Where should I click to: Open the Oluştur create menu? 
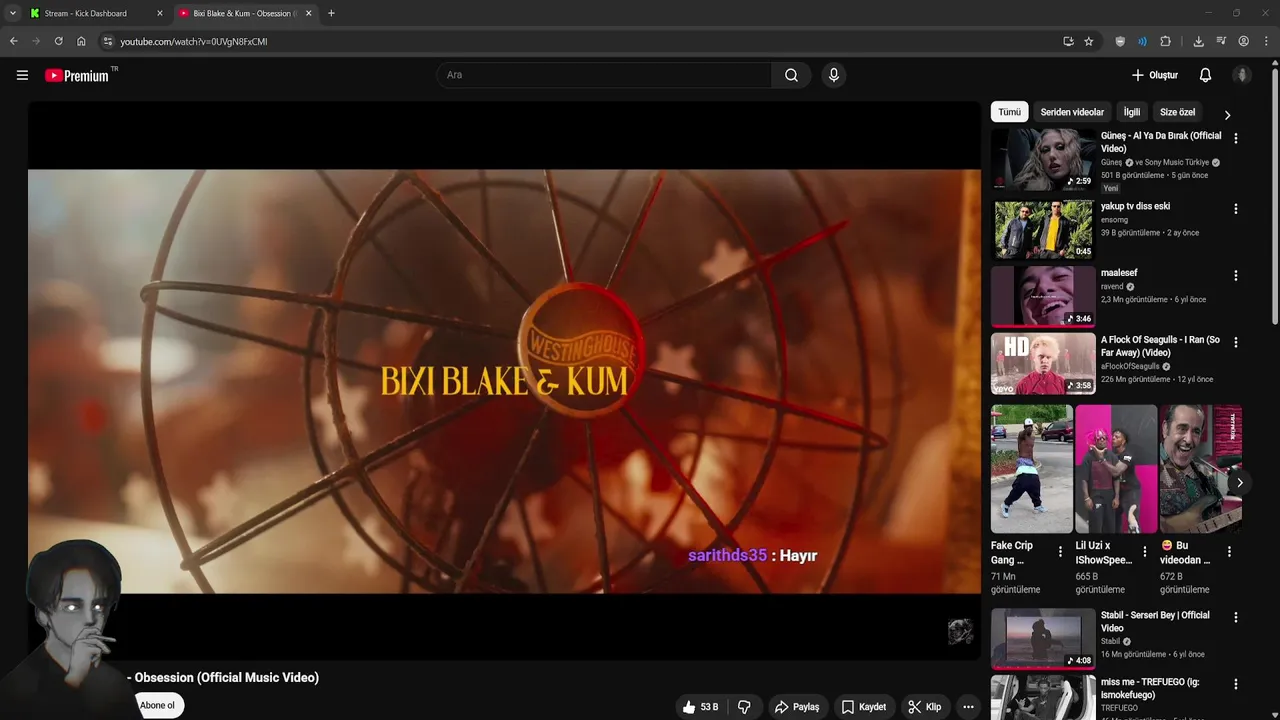pyautogui.click(x=1154, y=75)
